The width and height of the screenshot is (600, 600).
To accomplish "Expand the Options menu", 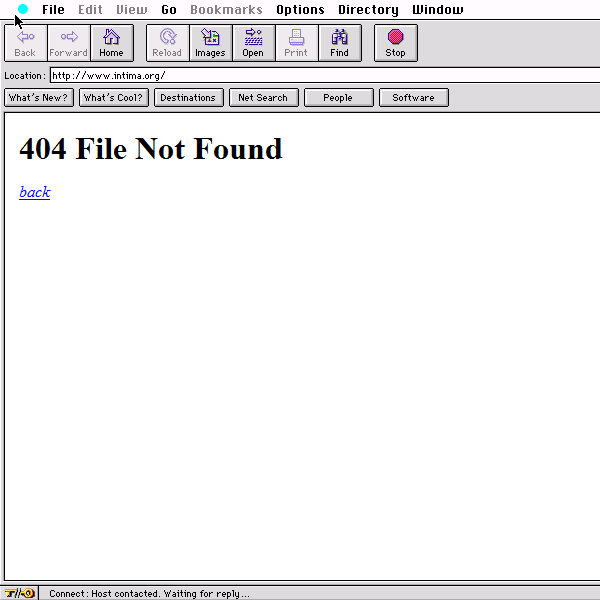I will tap(300, 10).
